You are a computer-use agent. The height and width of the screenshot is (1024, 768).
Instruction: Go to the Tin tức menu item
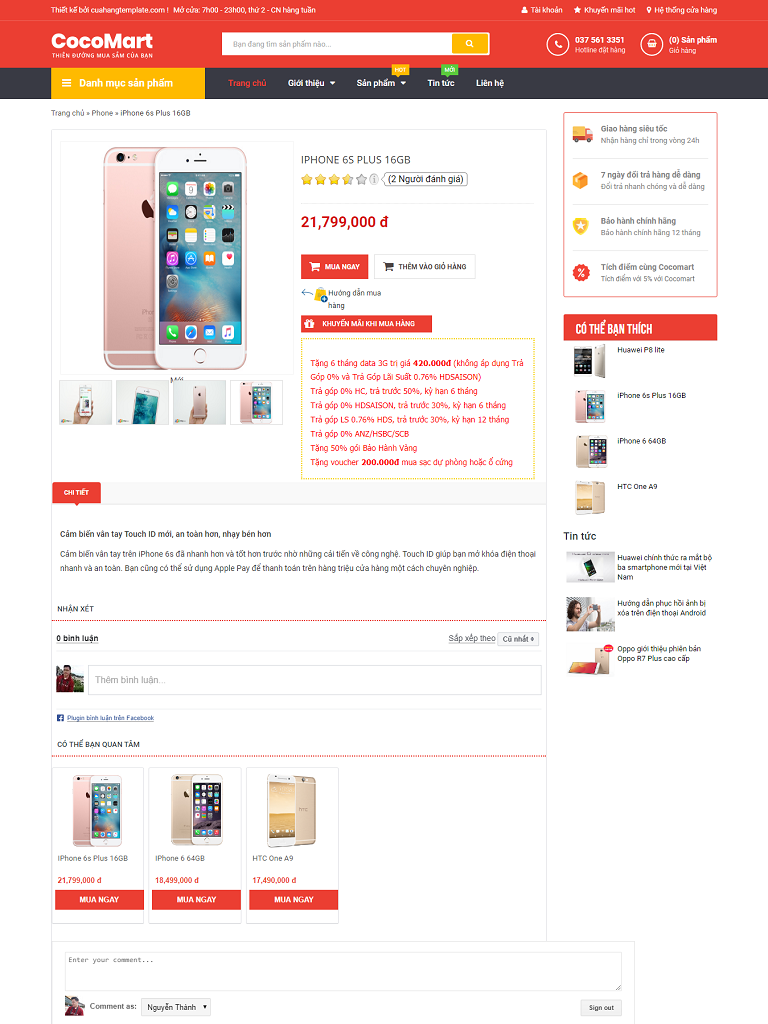(441, 83)
